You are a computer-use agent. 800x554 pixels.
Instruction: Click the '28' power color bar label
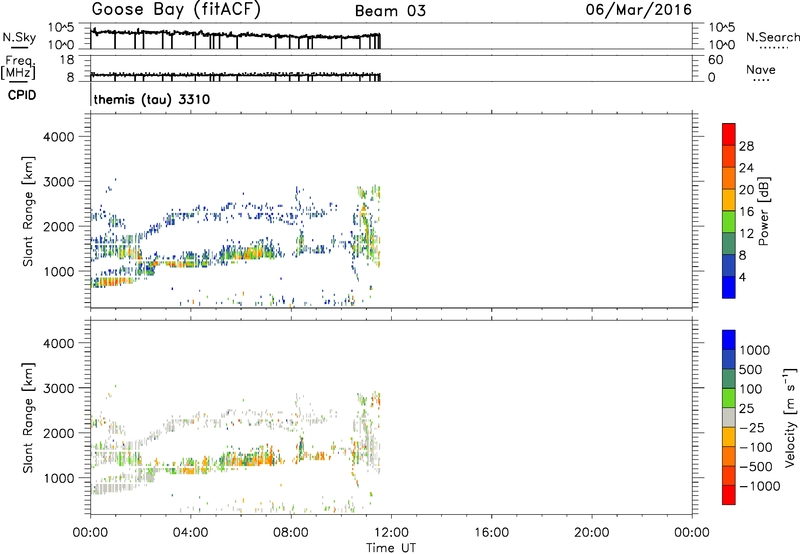(x=746, y=146)
